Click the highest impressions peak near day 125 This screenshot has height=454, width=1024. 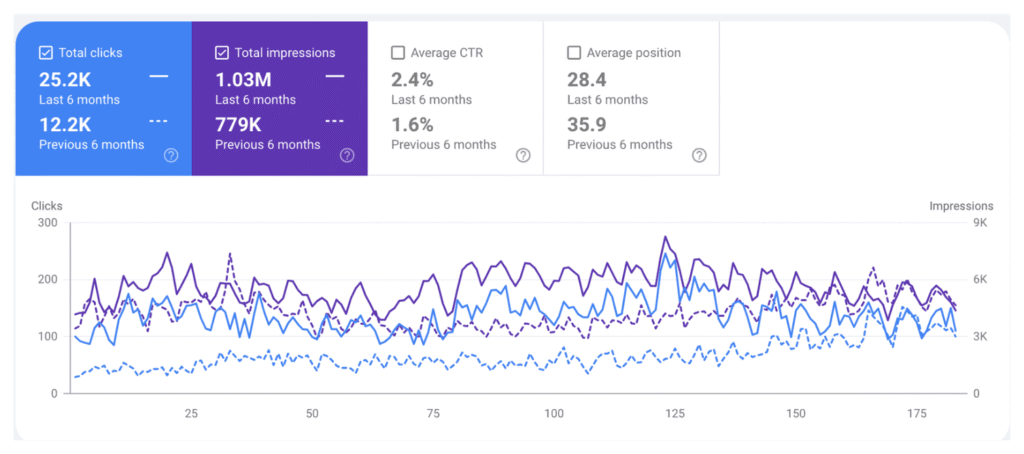tap(665, 237)
